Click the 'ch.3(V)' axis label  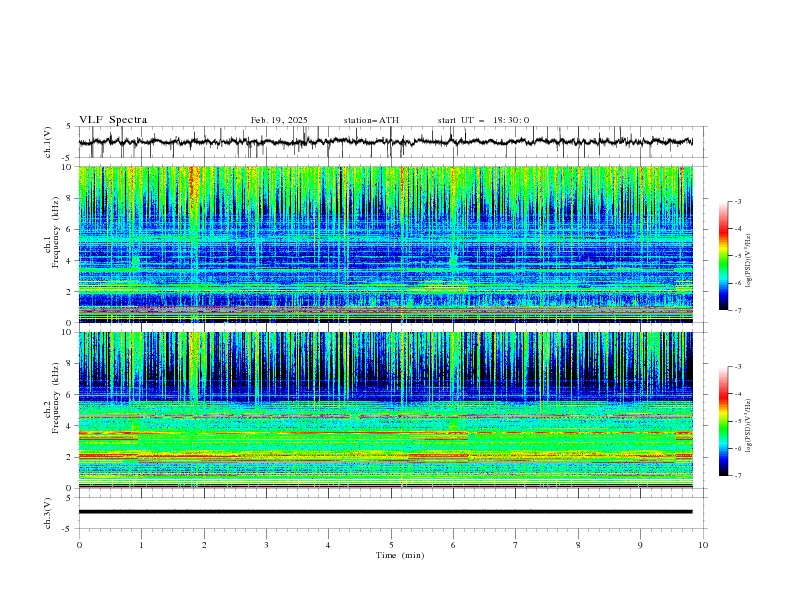click(x=48, y=513)
